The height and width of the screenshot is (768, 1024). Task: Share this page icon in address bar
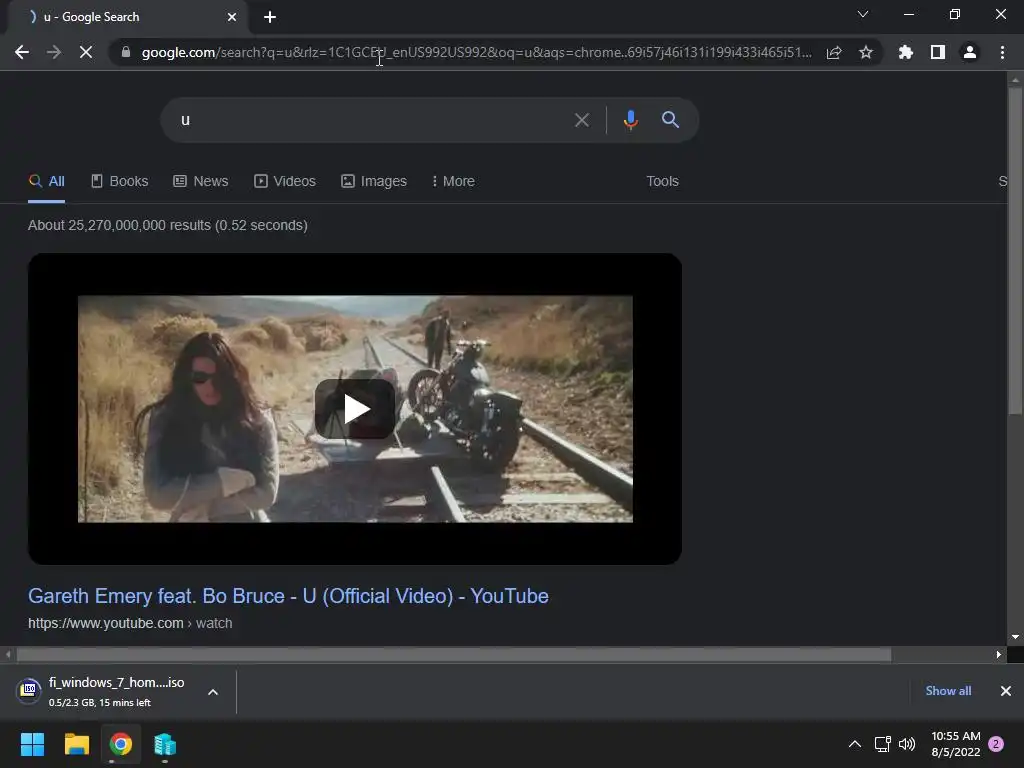click(x=834, y=52)
